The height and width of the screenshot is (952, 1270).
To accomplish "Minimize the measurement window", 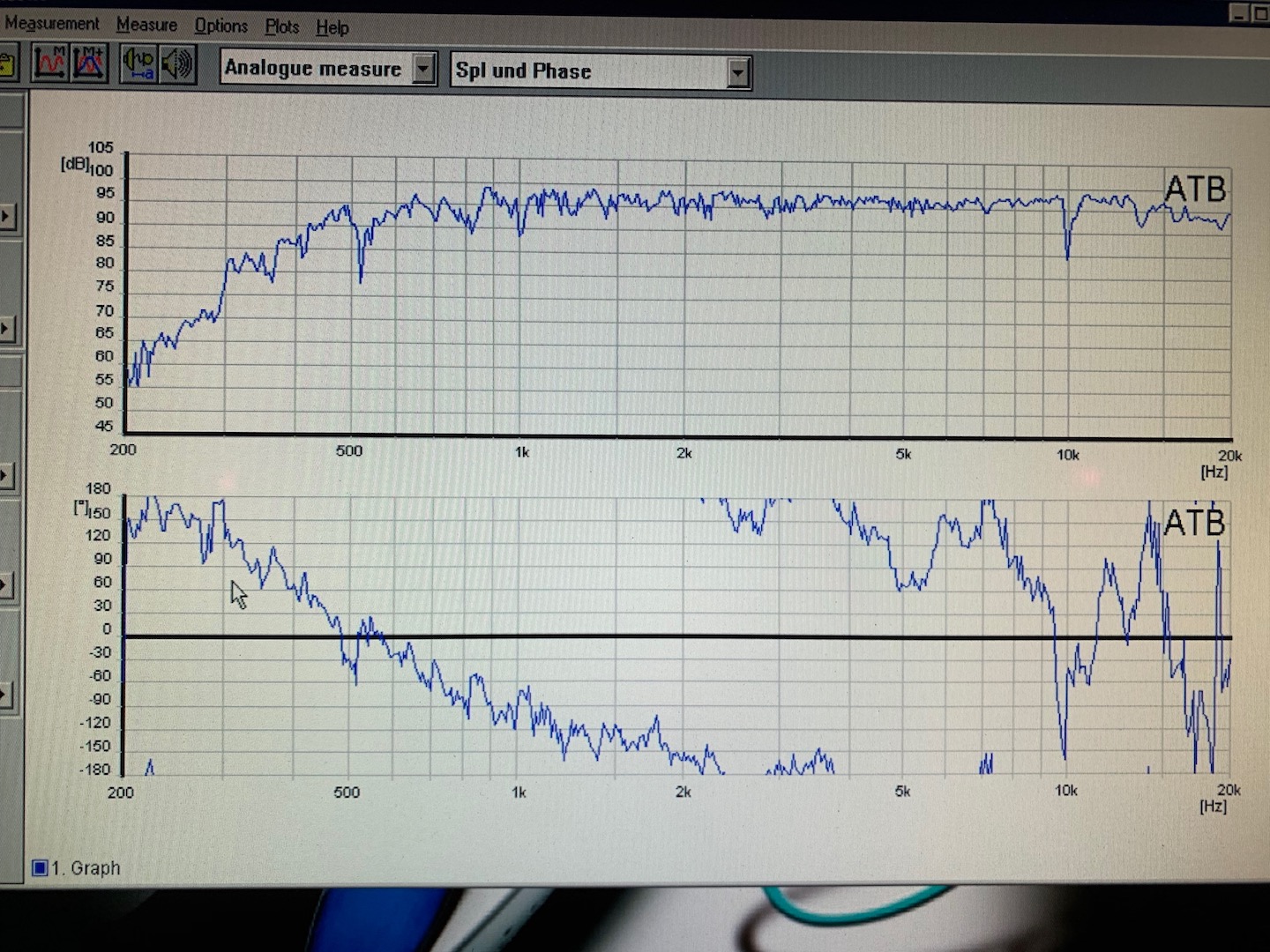I will pos(1239,12).
